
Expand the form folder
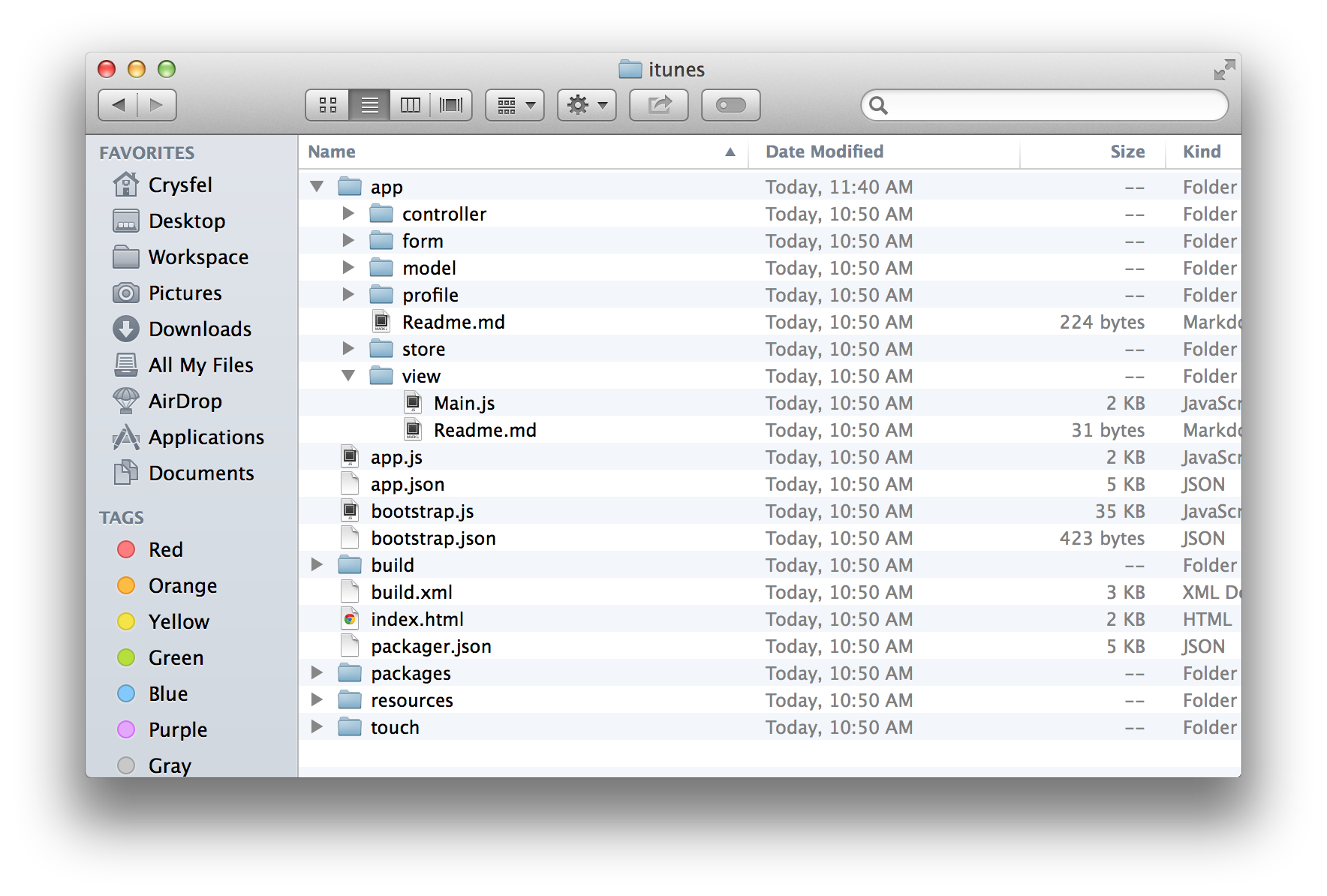click(348, 240)
